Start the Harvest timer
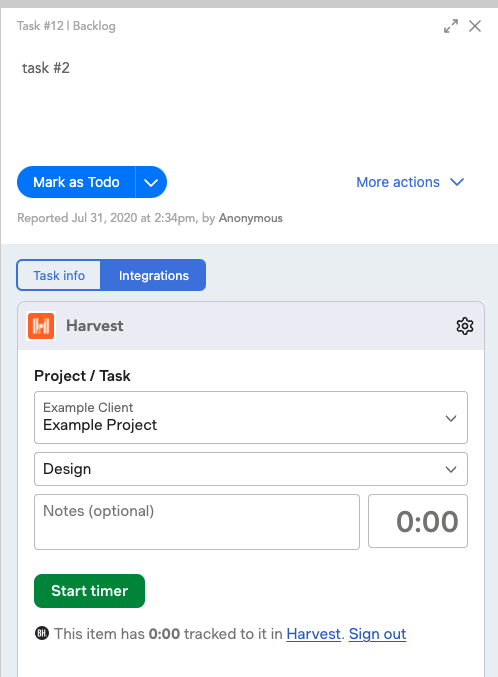498x677 pixels. (x=89, y=591)
